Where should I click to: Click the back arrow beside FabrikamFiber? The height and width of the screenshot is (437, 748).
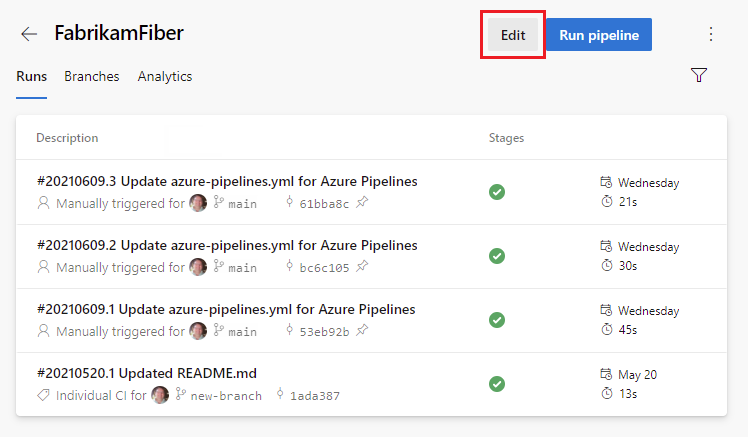pos(29,34)
